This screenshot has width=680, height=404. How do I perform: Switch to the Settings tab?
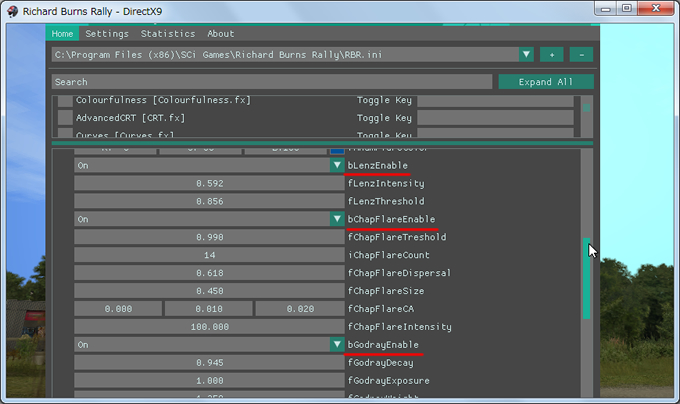tap(107, 33)
